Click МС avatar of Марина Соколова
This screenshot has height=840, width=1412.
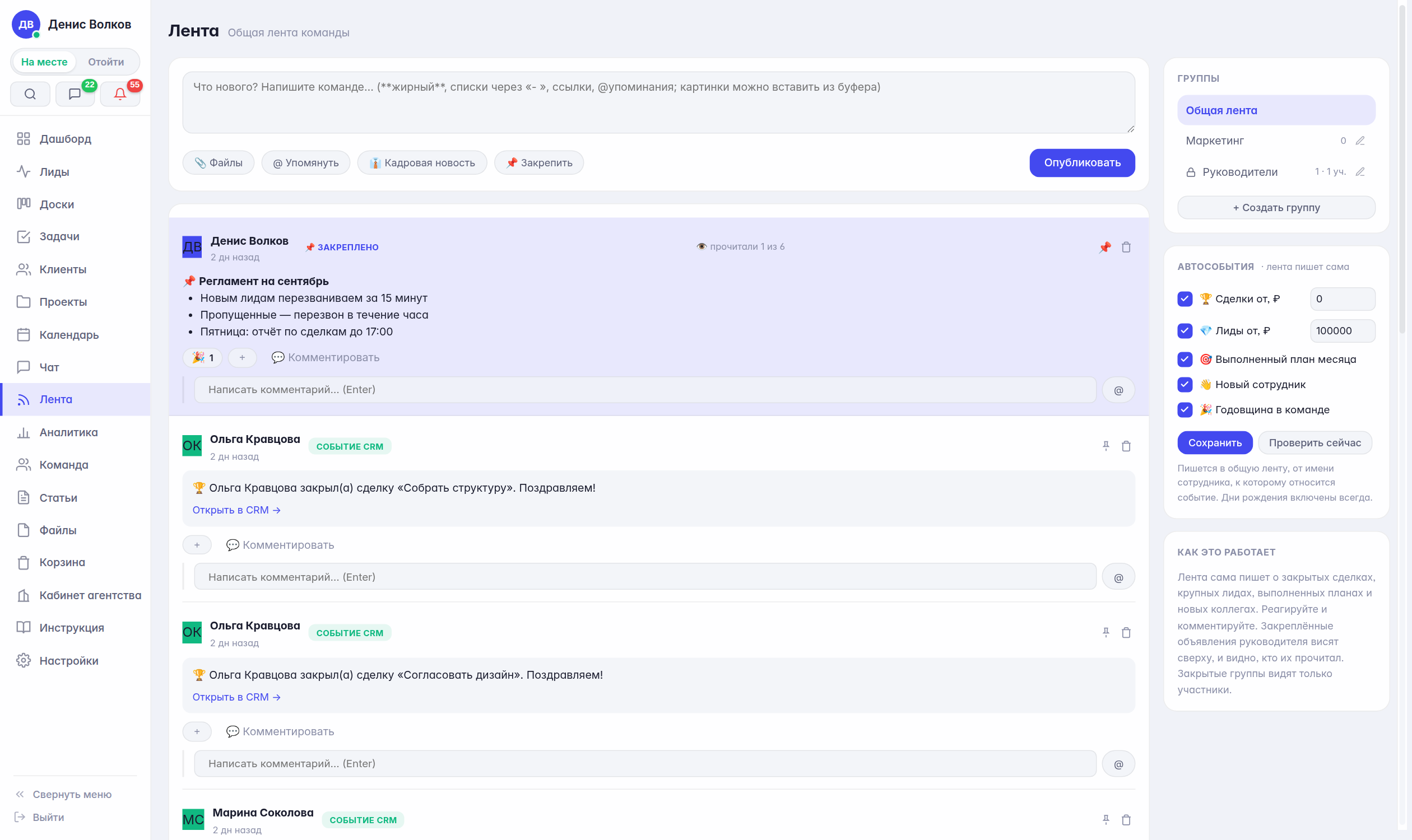tap(193, 820)
